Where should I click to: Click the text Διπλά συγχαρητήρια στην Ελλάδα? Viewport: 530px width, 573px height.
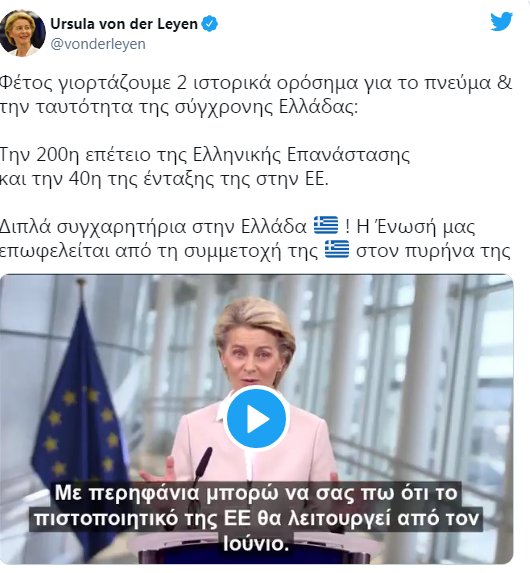coord(153,227)
